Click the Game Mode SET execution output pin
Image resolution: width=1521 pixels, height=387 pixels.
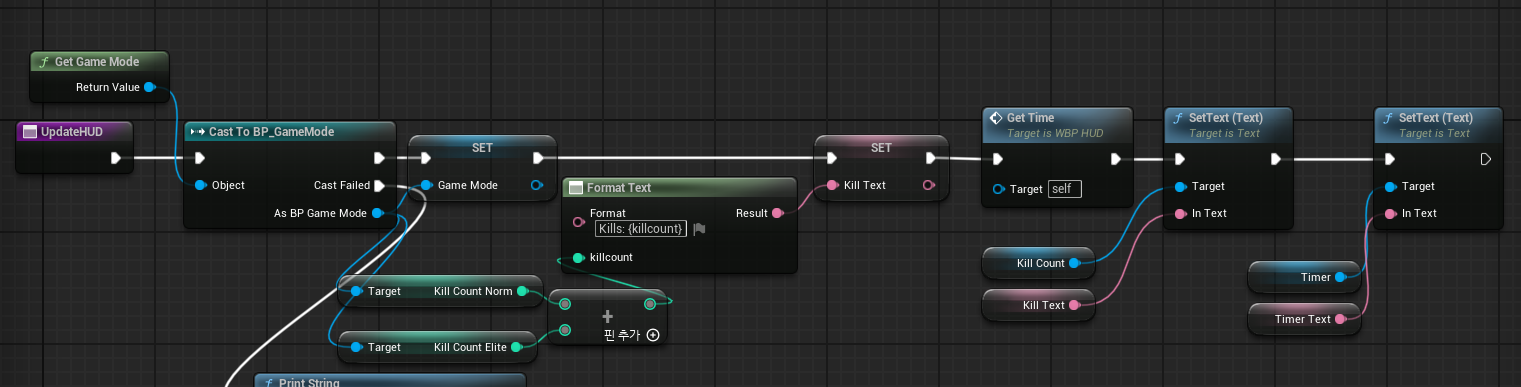click(x=538, y=158)
